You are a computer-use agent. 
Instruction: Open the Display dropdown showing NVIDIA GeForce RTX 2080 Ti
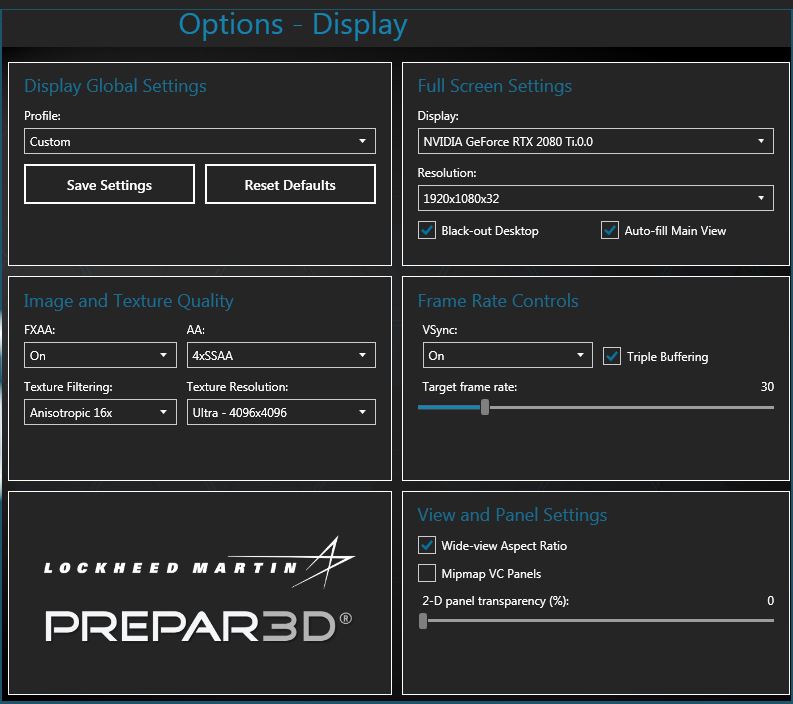click(595, 141)
